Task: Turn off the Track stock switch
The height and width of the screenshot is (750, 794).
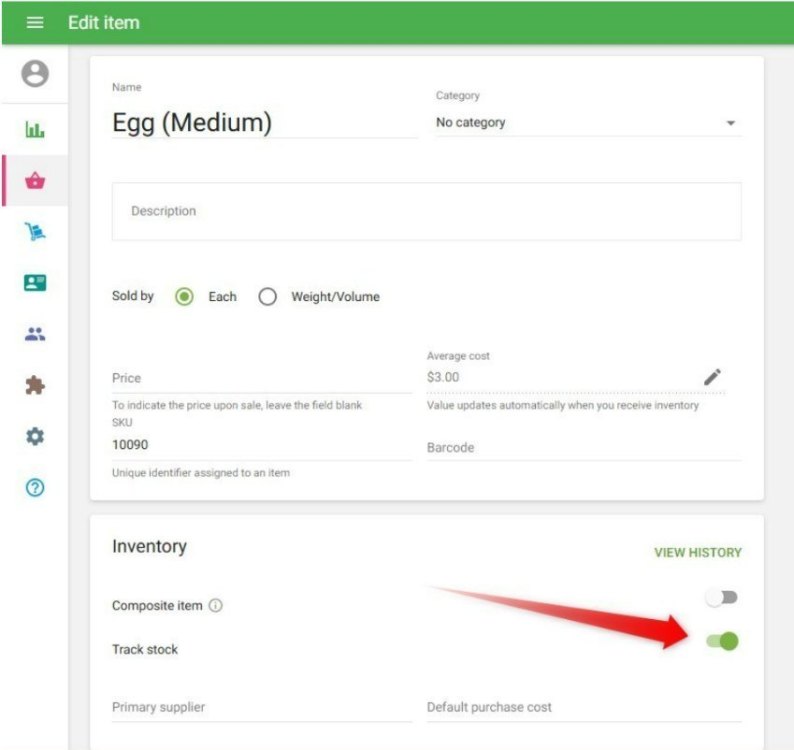Action: point(722,642)
